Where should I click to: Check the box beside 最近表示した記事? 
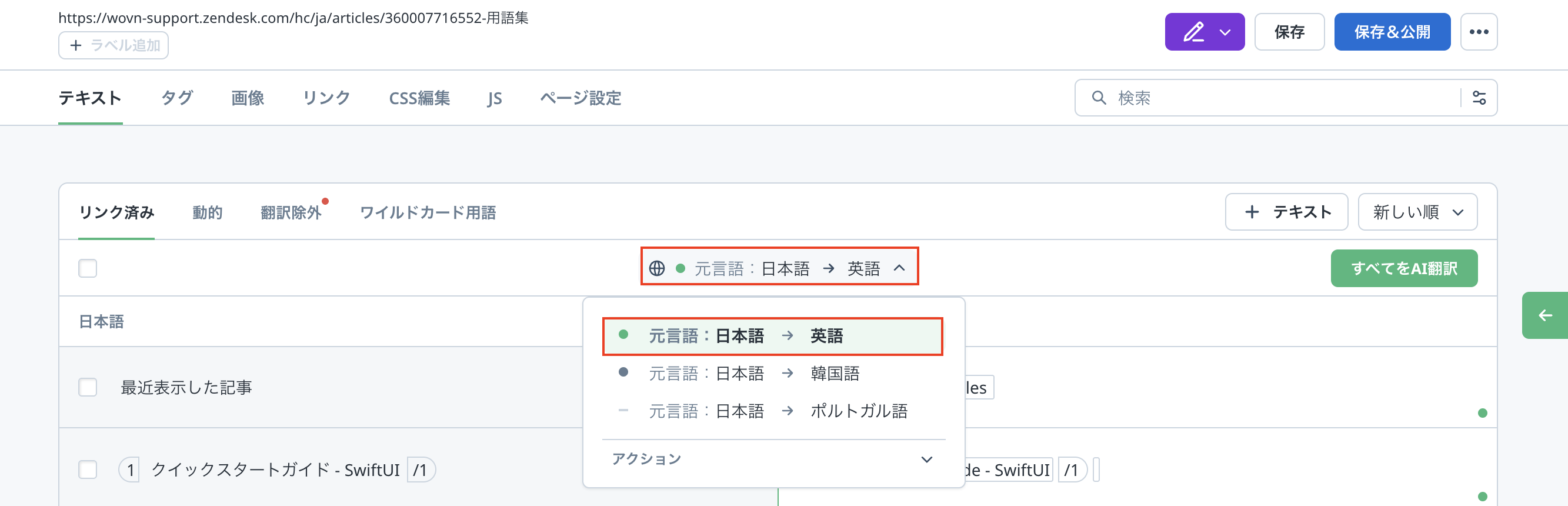coord(88,387)
